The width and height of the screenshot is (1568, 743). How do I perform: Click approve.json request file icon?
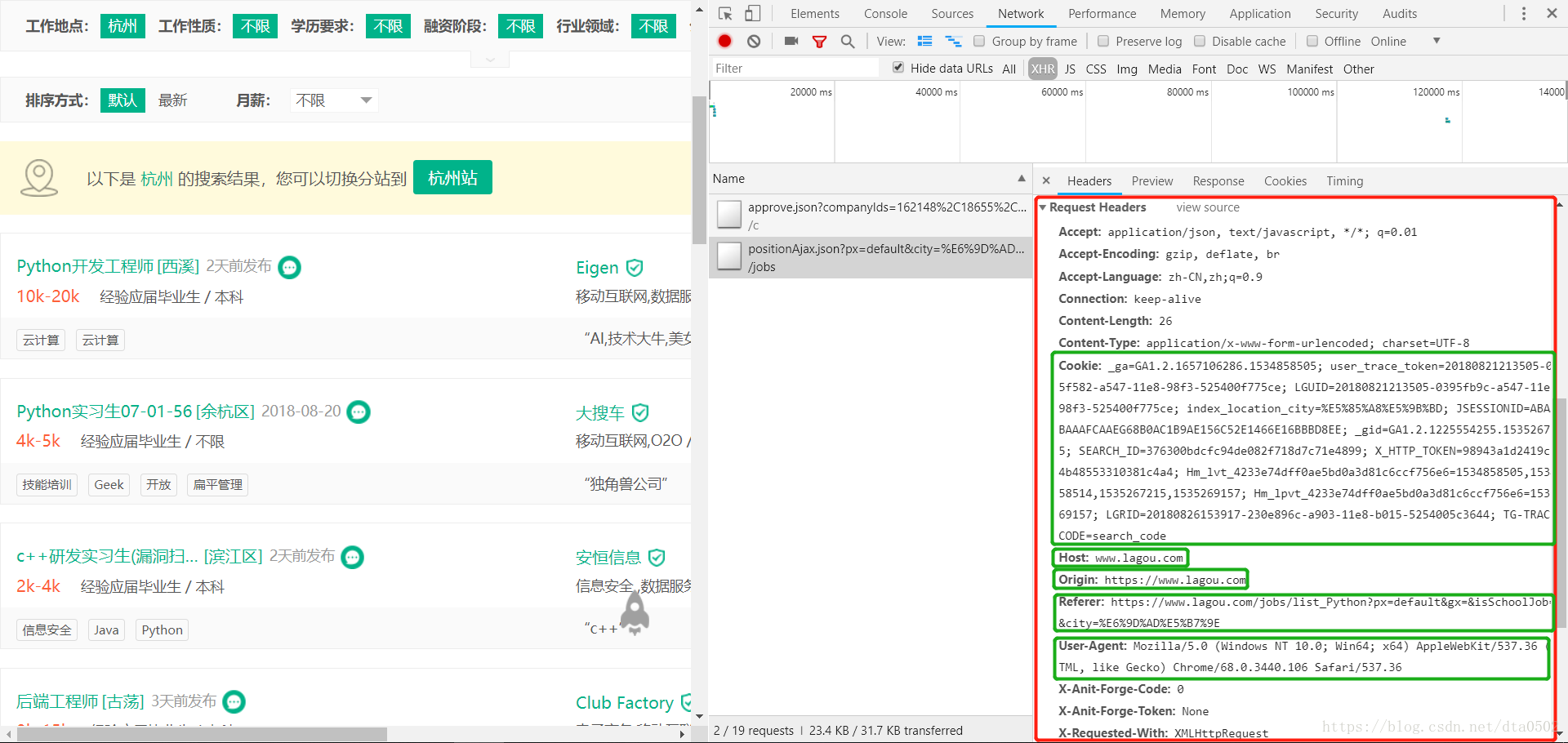coord(728,215)
